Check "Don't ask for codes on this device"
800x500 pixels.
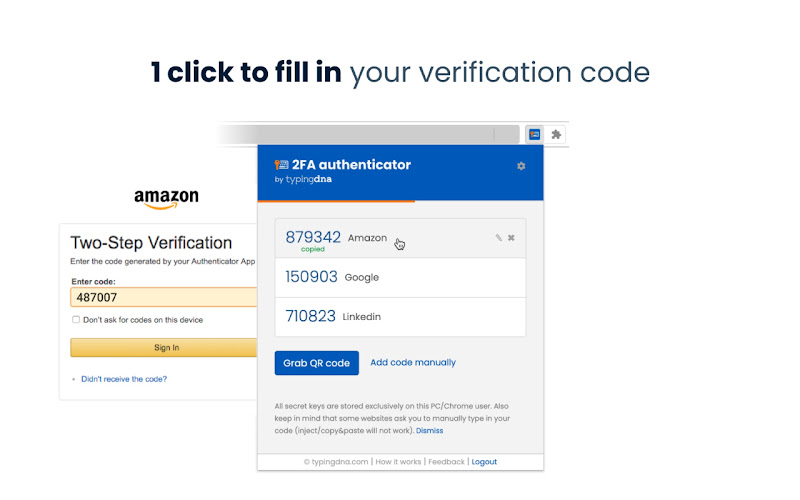(76, 319)
